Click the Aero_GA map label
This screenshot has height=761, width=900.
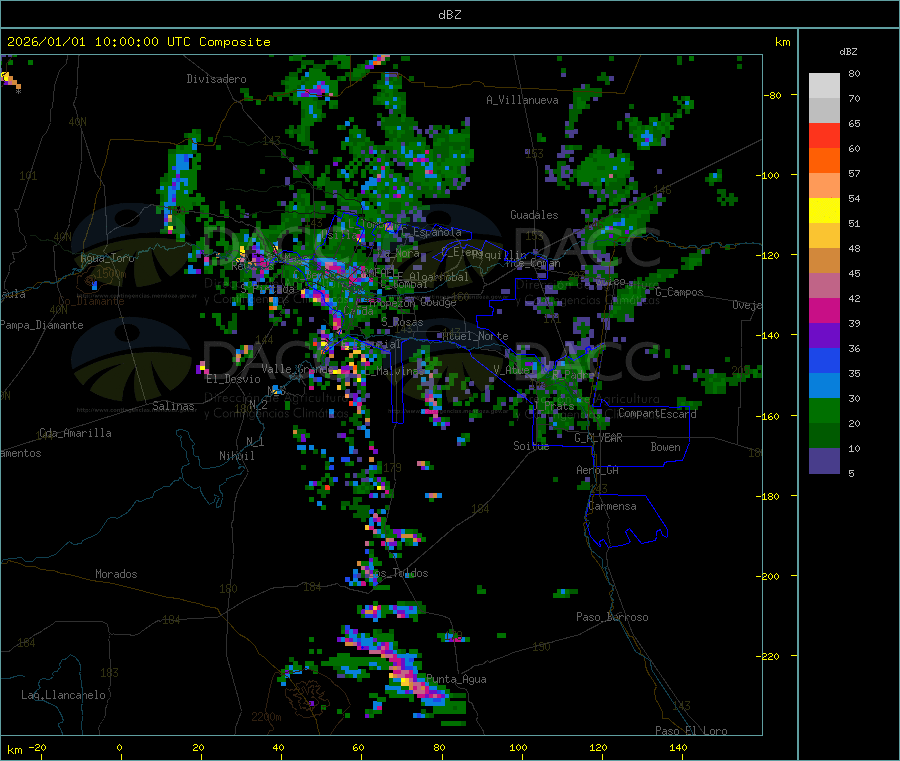pyautogui.click(x=598, y=470)
